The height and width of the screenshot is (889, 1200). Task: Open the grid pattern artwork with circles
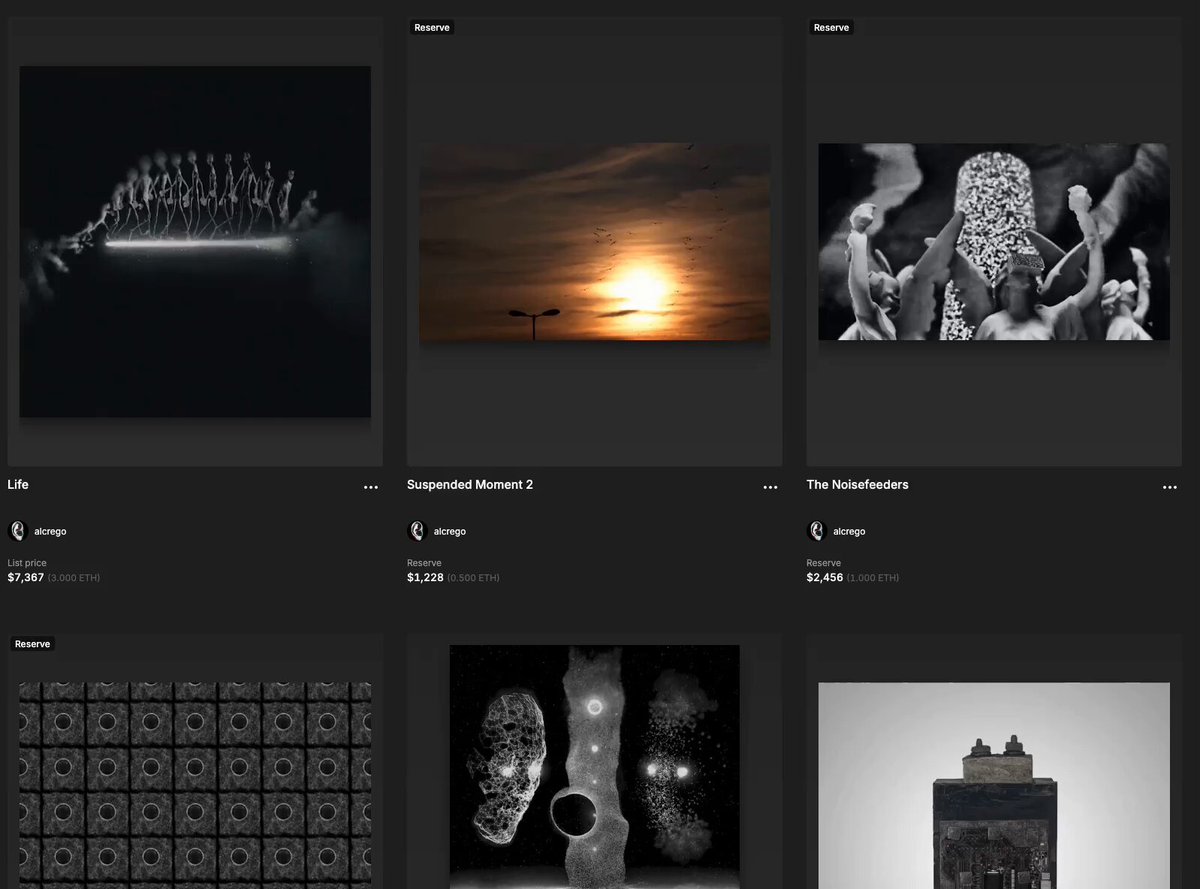click(x=195, y=785)
